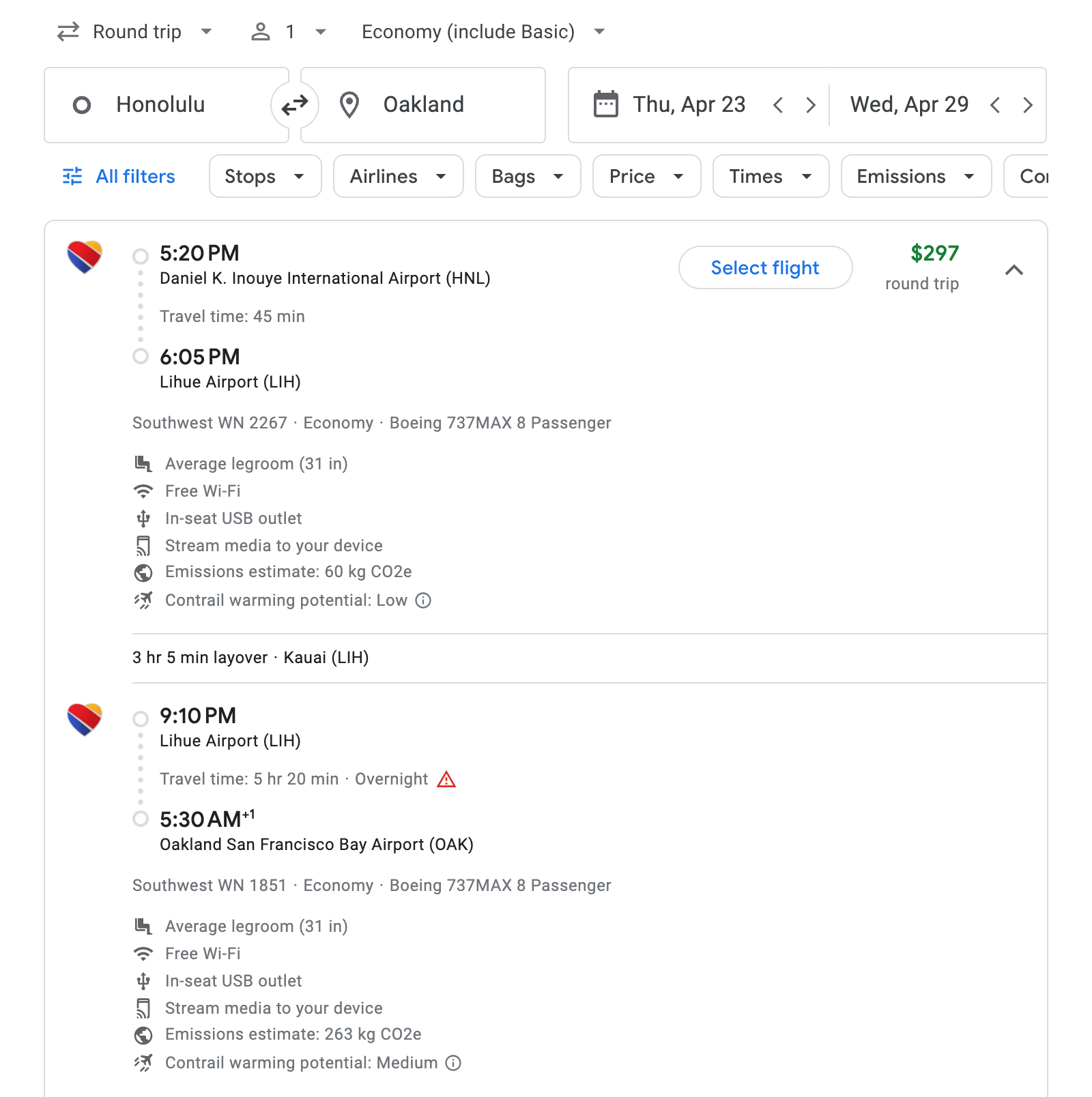
Task: Click the Thu, Apr 23 departure date field
Action: [688, 104]
